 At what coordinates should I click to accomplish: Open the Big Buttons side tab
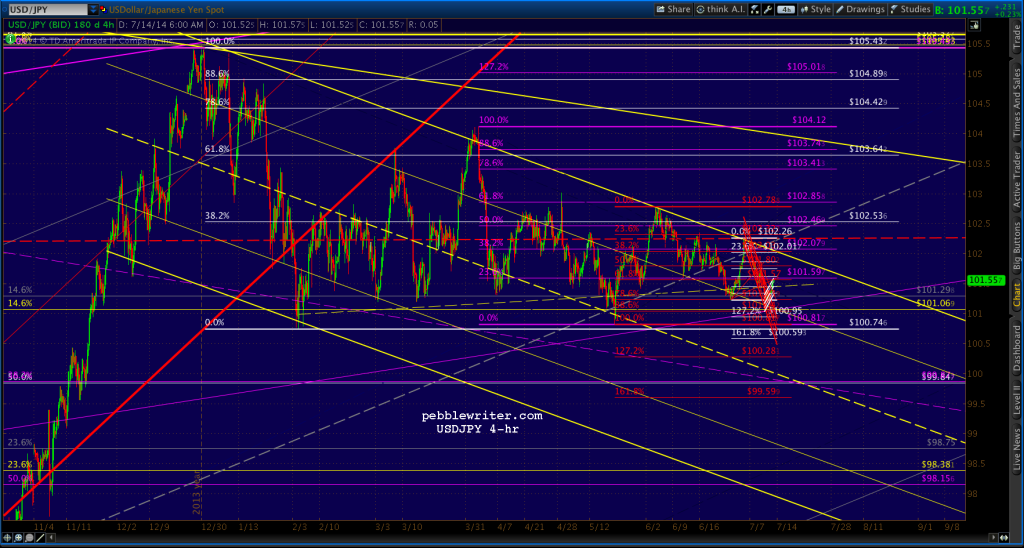[x=1016, y=244]
